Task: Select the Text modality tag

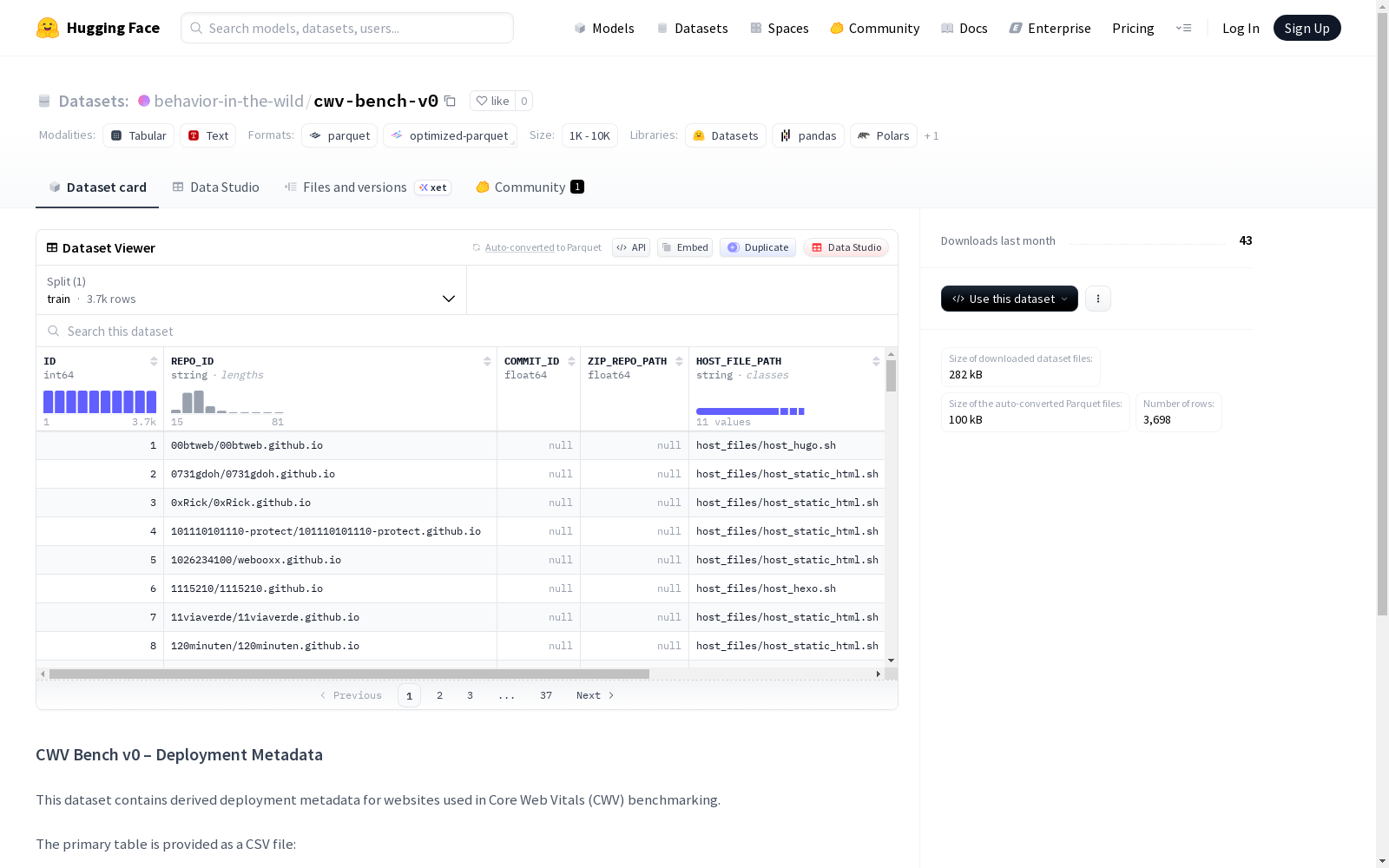Action: pyautogui.click(x=208, y=135)
